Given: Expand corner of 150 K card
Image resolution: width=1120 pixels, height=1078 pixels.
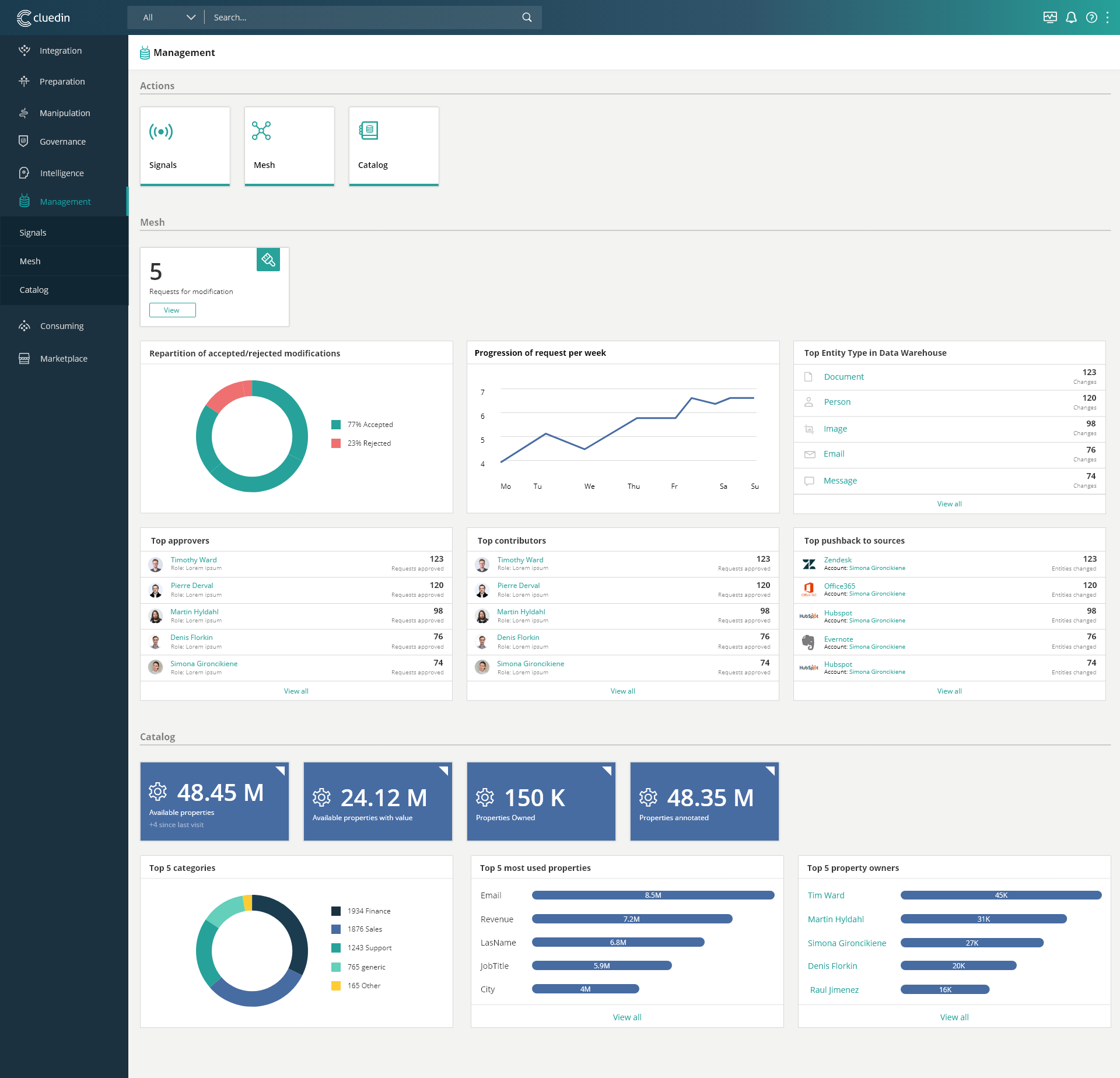Looking at the screenshot, I should (x=607, y=771).
